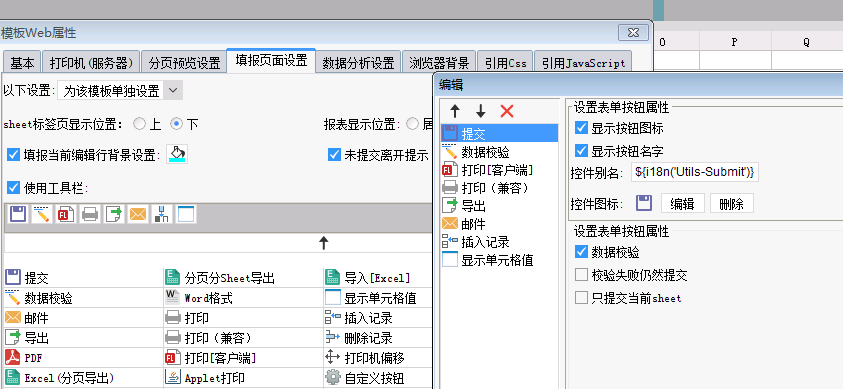Viewport: 843px width, 389px height.
Task: Select 插入记录 in the 编辑 dialog list
Action: point(499,242)
